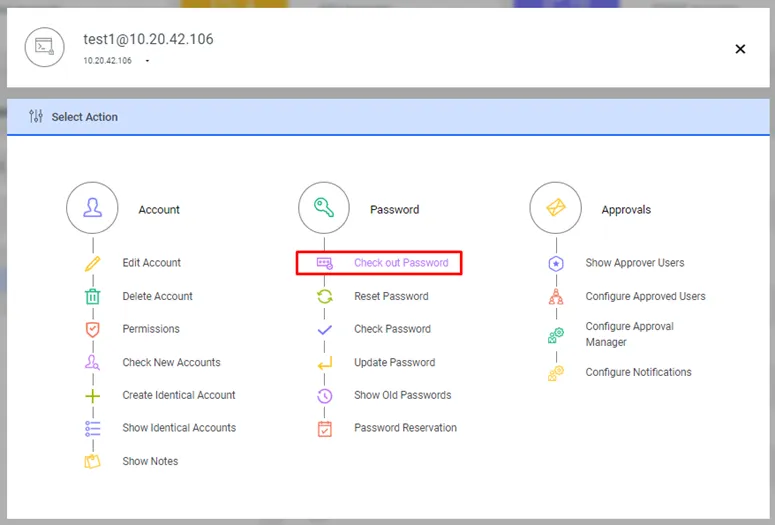This screenshot has width=775, height=525.
Task: Click the sliders icon beside Select Action
Action: (x=36, y=116)
